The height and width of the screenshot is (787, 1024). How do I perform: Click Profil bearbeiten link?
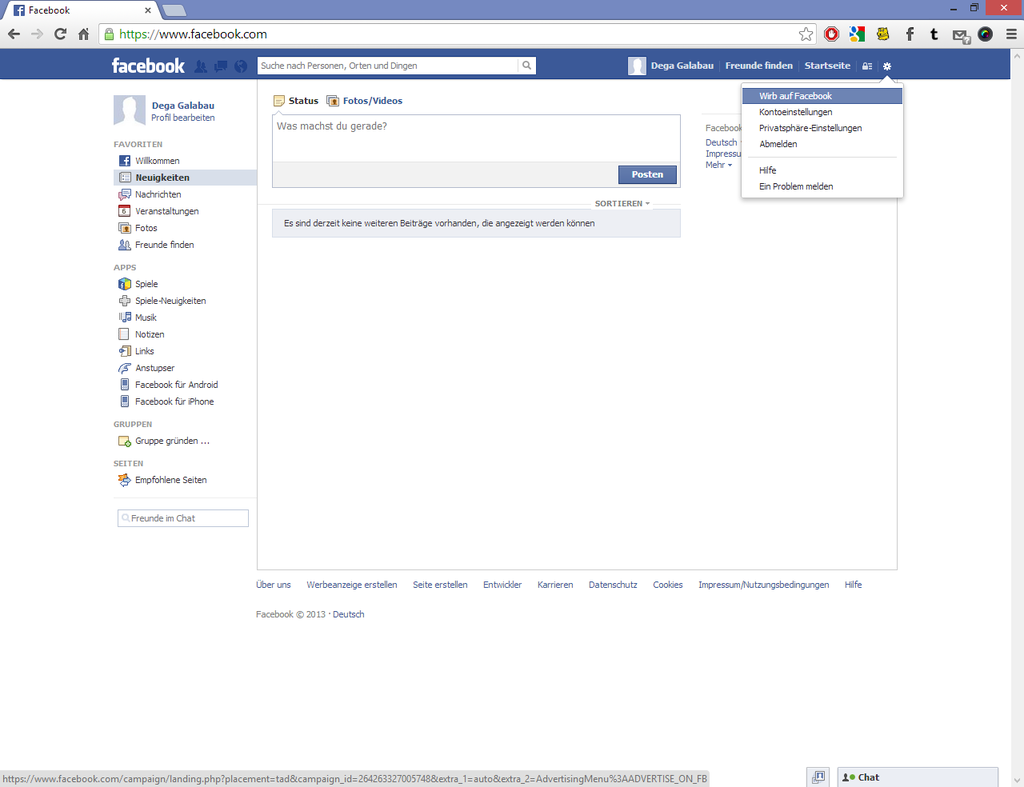tap(183, 118)
